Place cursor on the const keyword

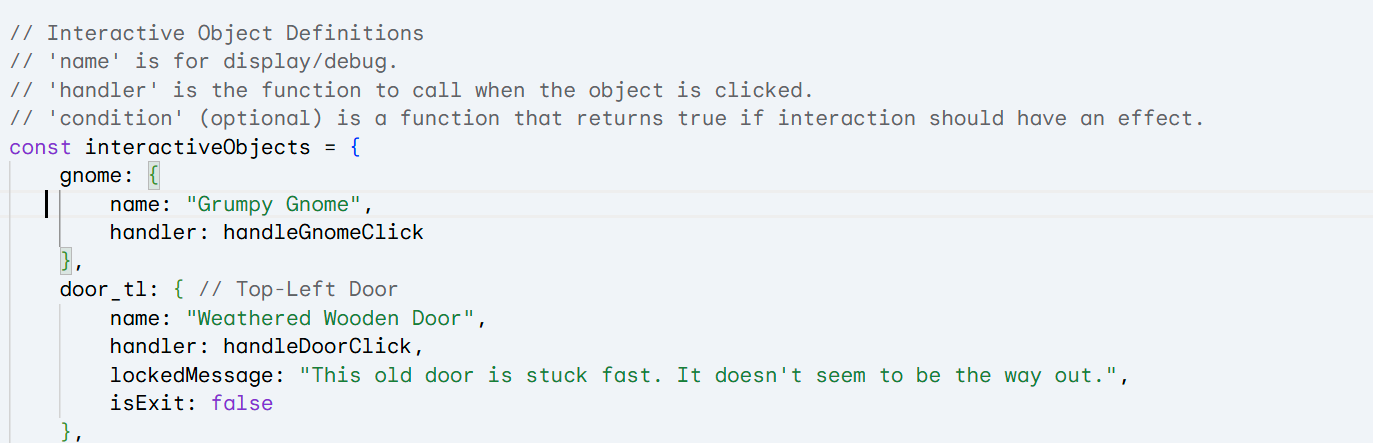(41, 147)
